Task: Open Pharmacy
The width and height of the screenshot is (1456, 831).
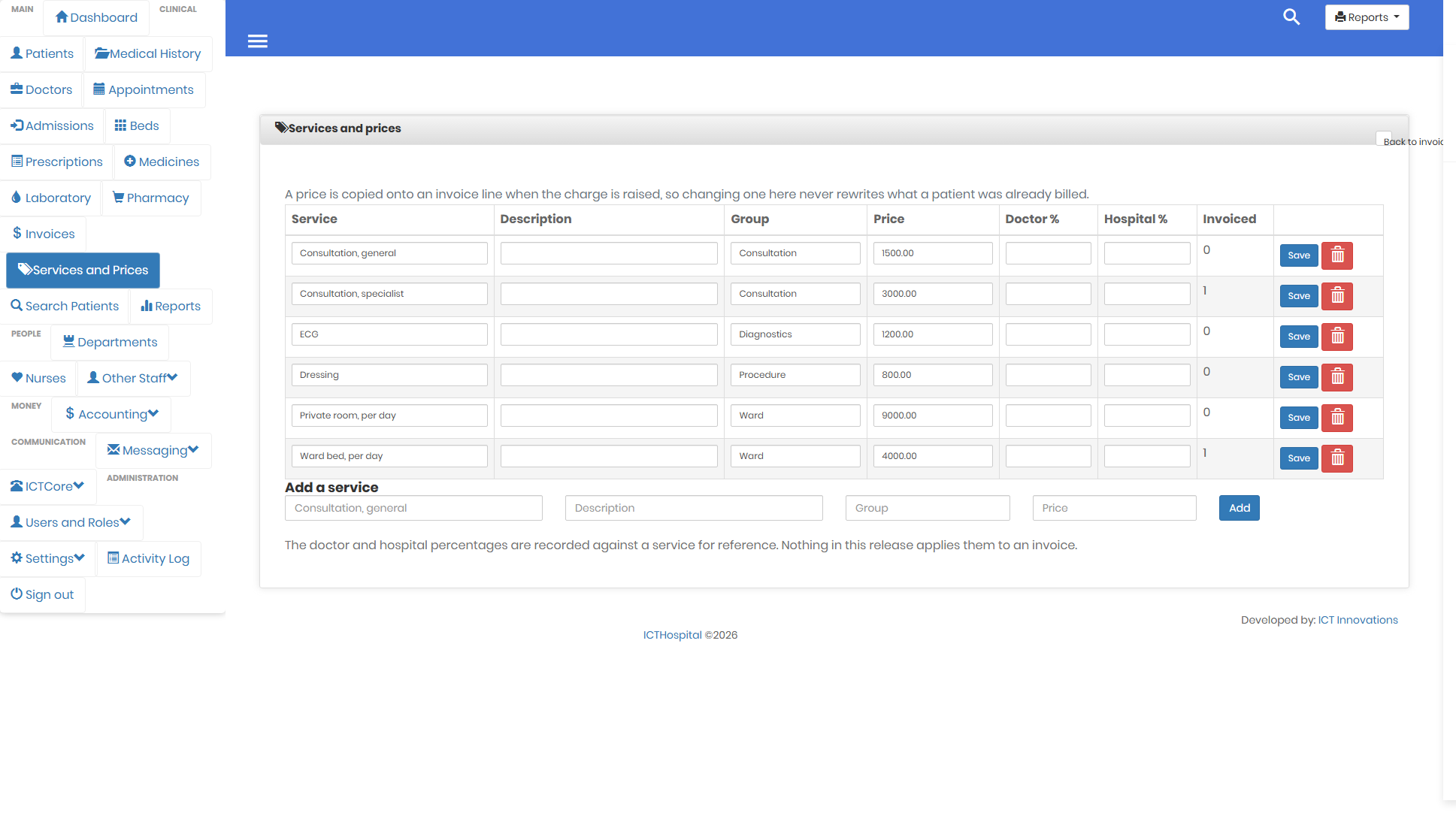Action: [151, 198]
